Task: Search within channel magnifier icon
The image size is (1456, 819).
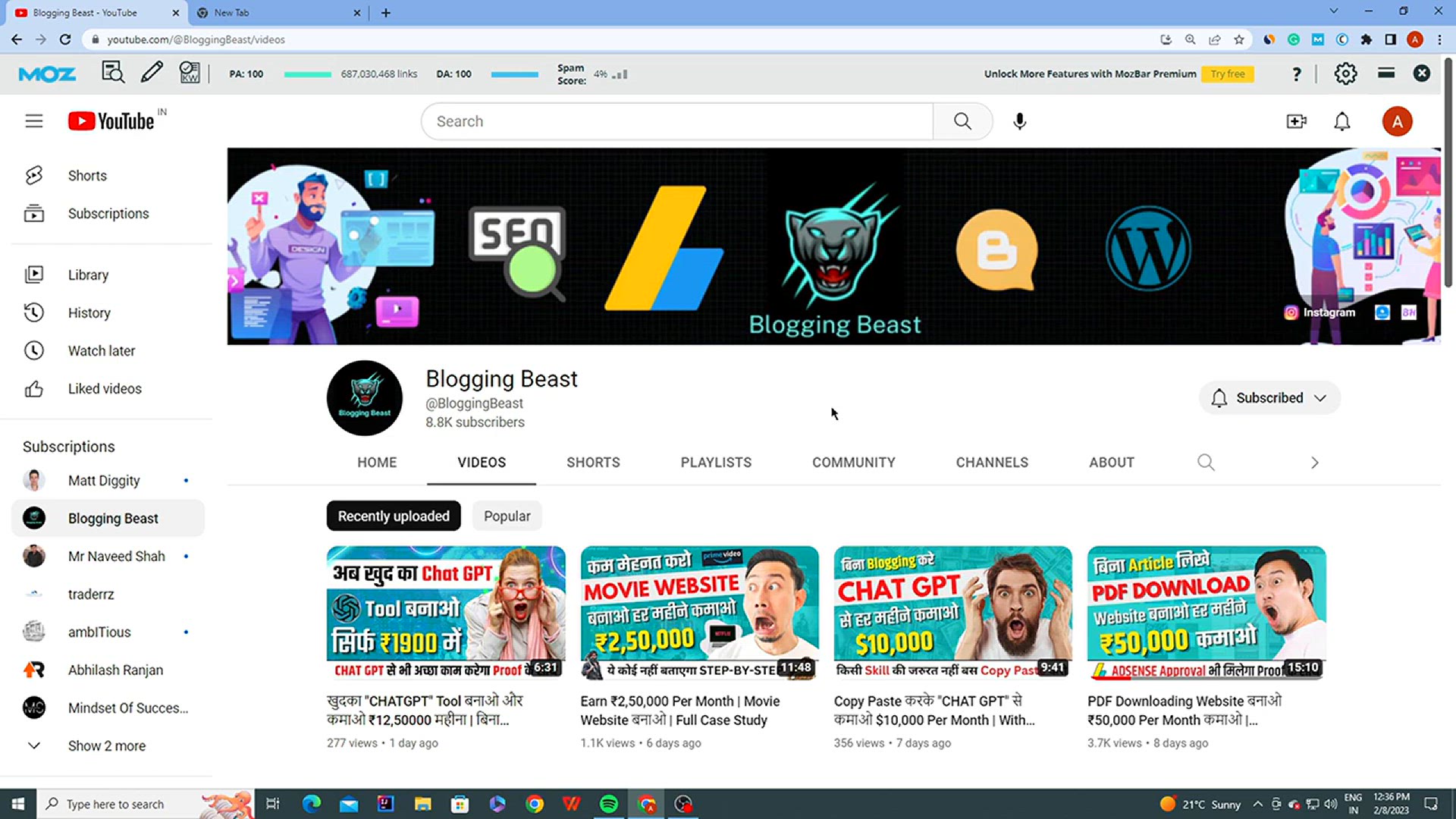Action: (x=1206, y=463)
